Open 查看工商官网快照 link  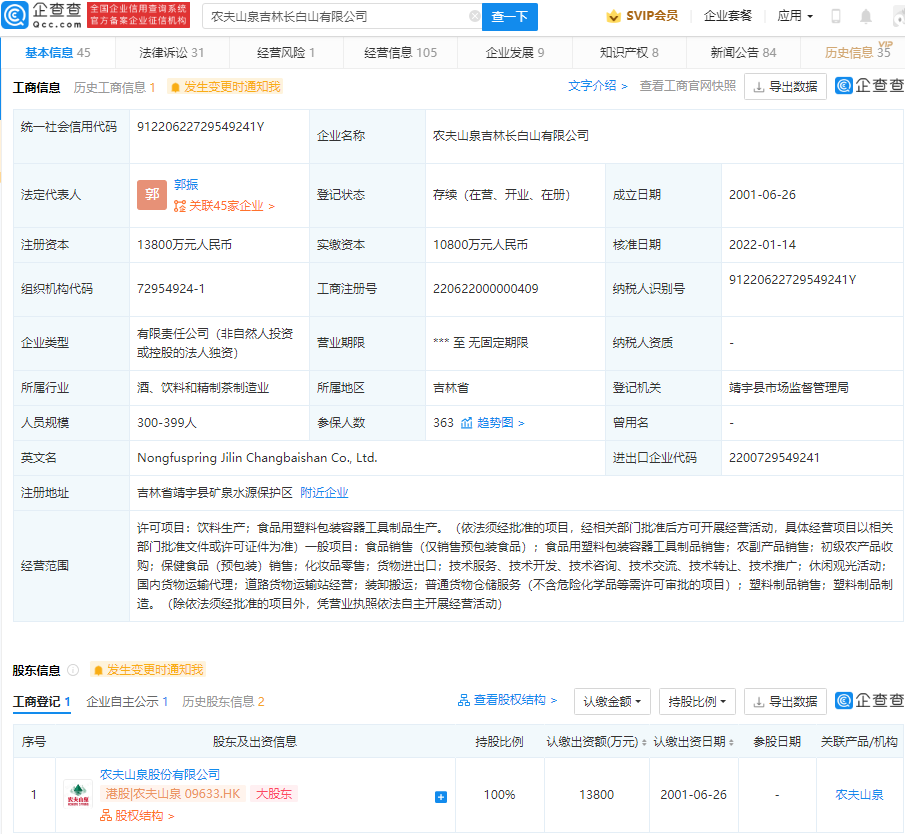[x=687, y=86]
